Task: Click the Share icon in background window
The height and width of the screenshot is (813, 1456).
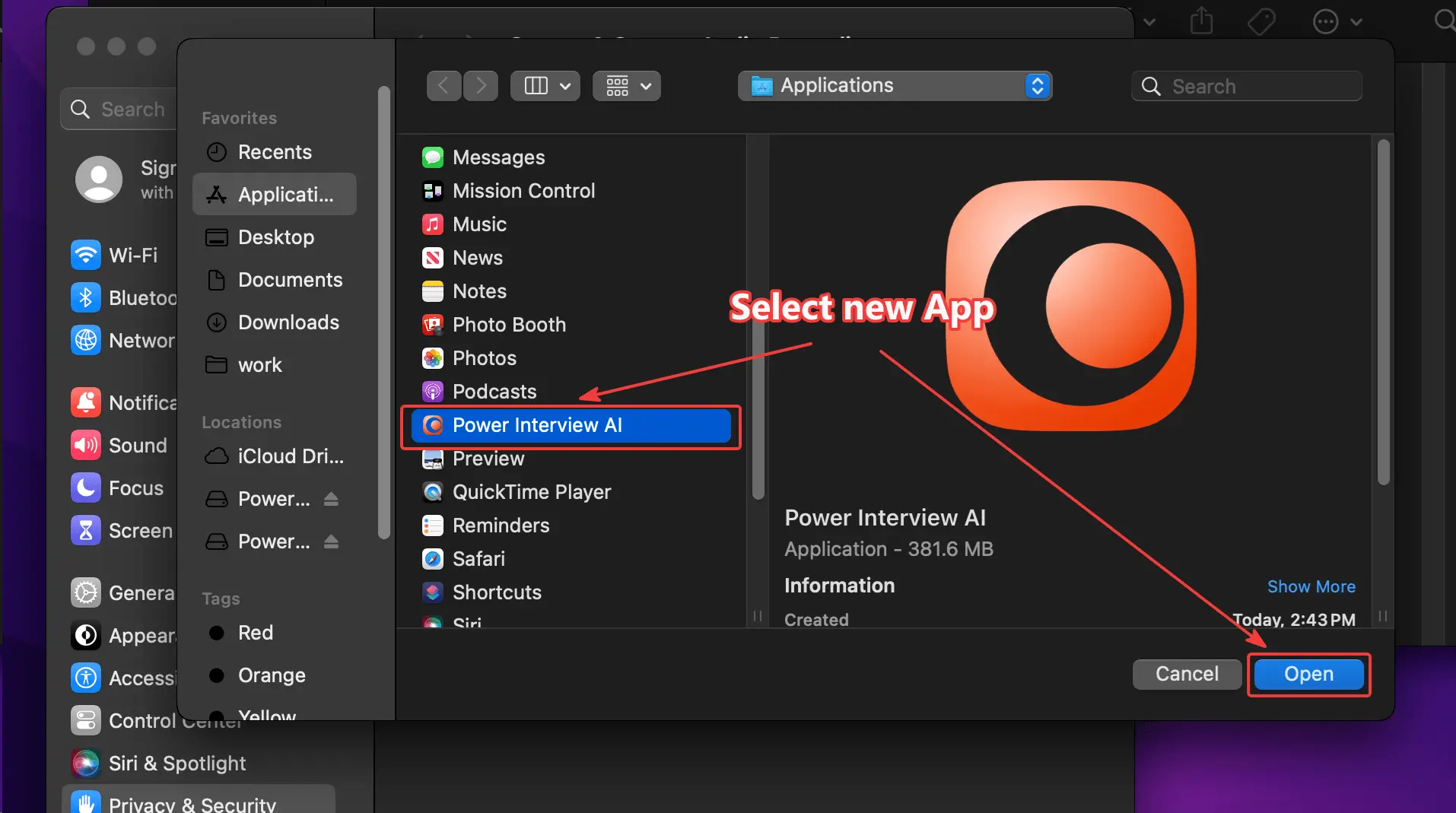Action: pyautogui.click(x=1201, y=21)
